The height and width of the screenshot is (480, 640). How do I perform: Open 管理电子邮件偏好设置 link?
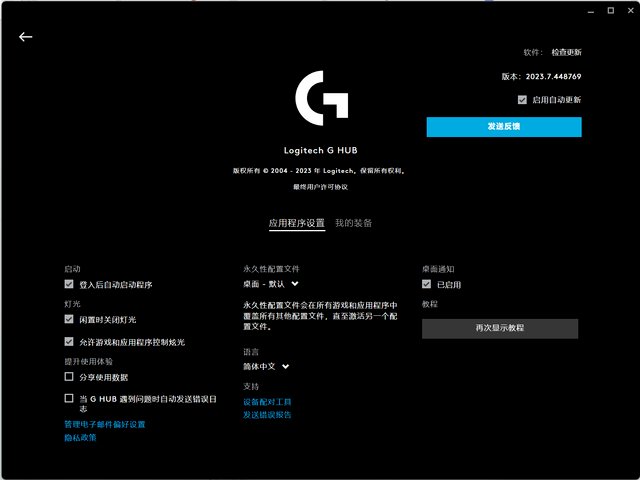pos(105,424)
